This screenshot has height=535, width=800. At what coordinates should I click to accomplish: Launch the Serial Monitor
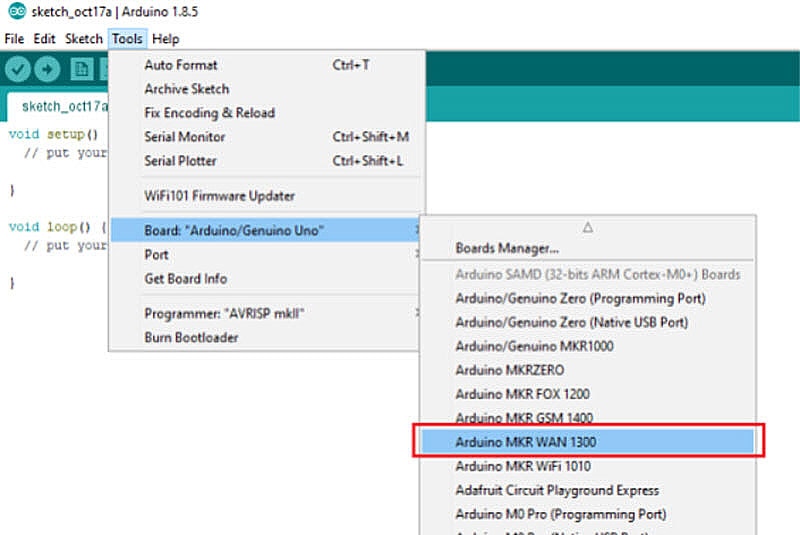click(185, 137)
